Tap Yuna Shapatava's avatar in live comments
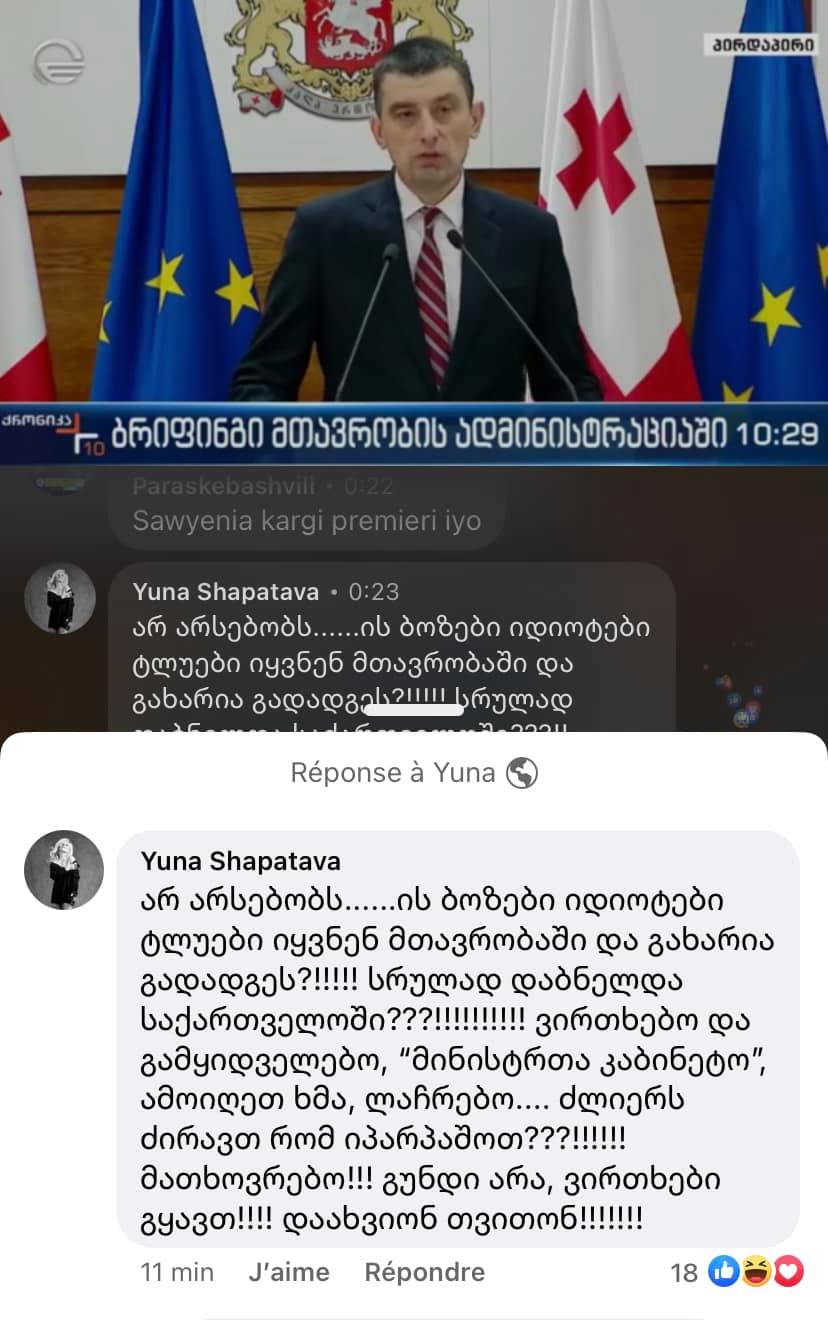 pyautogui.click(x=60, y=598)
